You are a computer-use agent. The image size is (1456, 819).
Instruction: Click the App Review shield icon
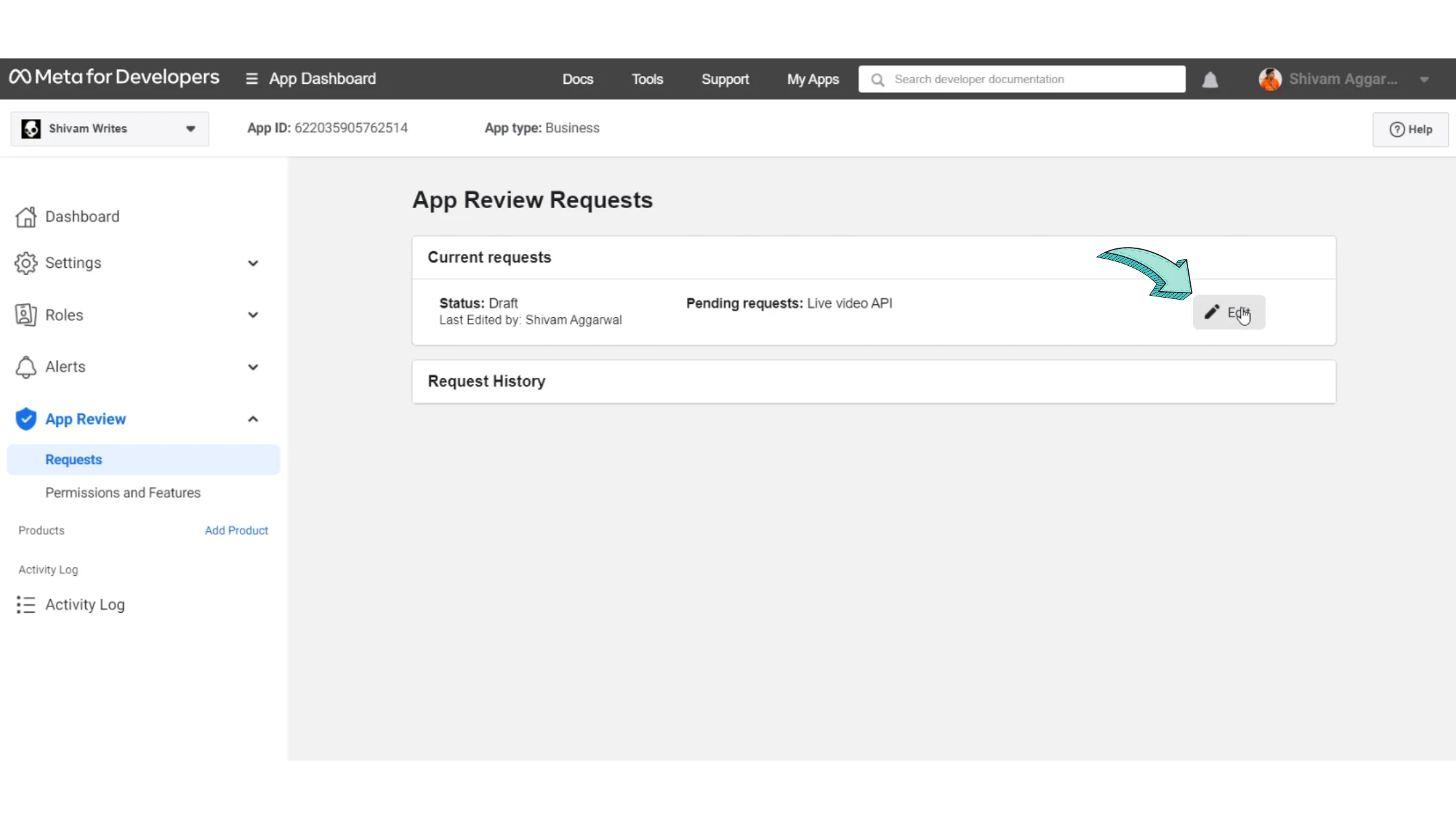point(26,419)
